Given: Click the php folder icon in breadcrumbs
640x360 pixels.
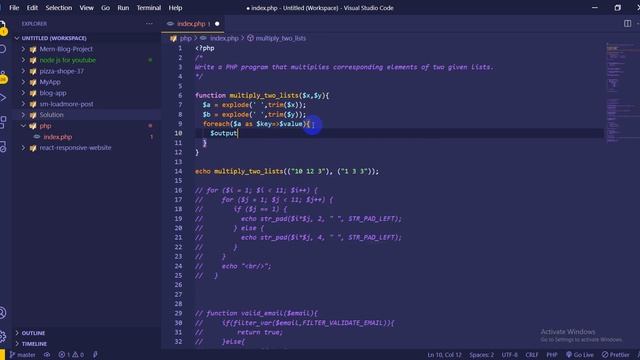Looking at the screenshot, I should point(173,38).
